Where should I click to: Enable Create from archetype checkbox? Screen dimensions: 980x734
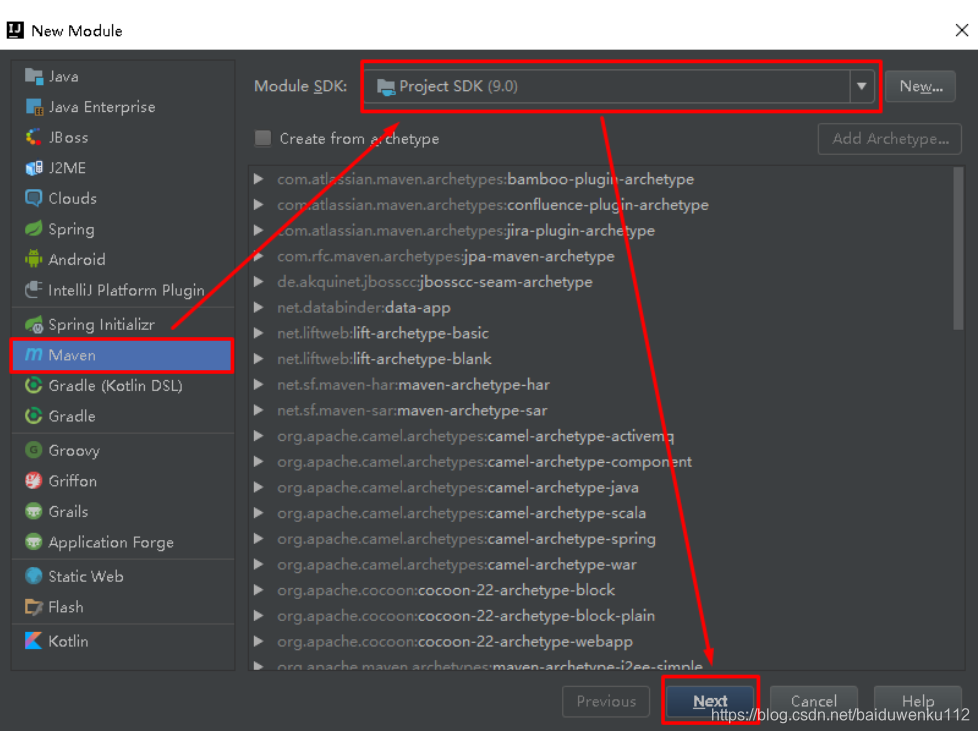coord(263,138)
